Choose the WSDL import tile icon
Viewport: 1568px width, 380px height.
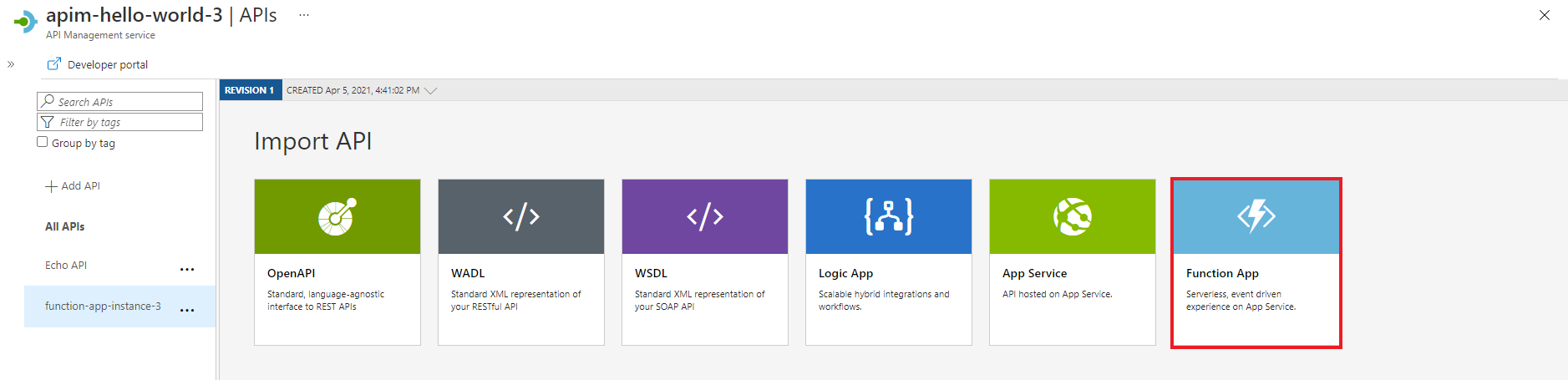tap(704, 217)
